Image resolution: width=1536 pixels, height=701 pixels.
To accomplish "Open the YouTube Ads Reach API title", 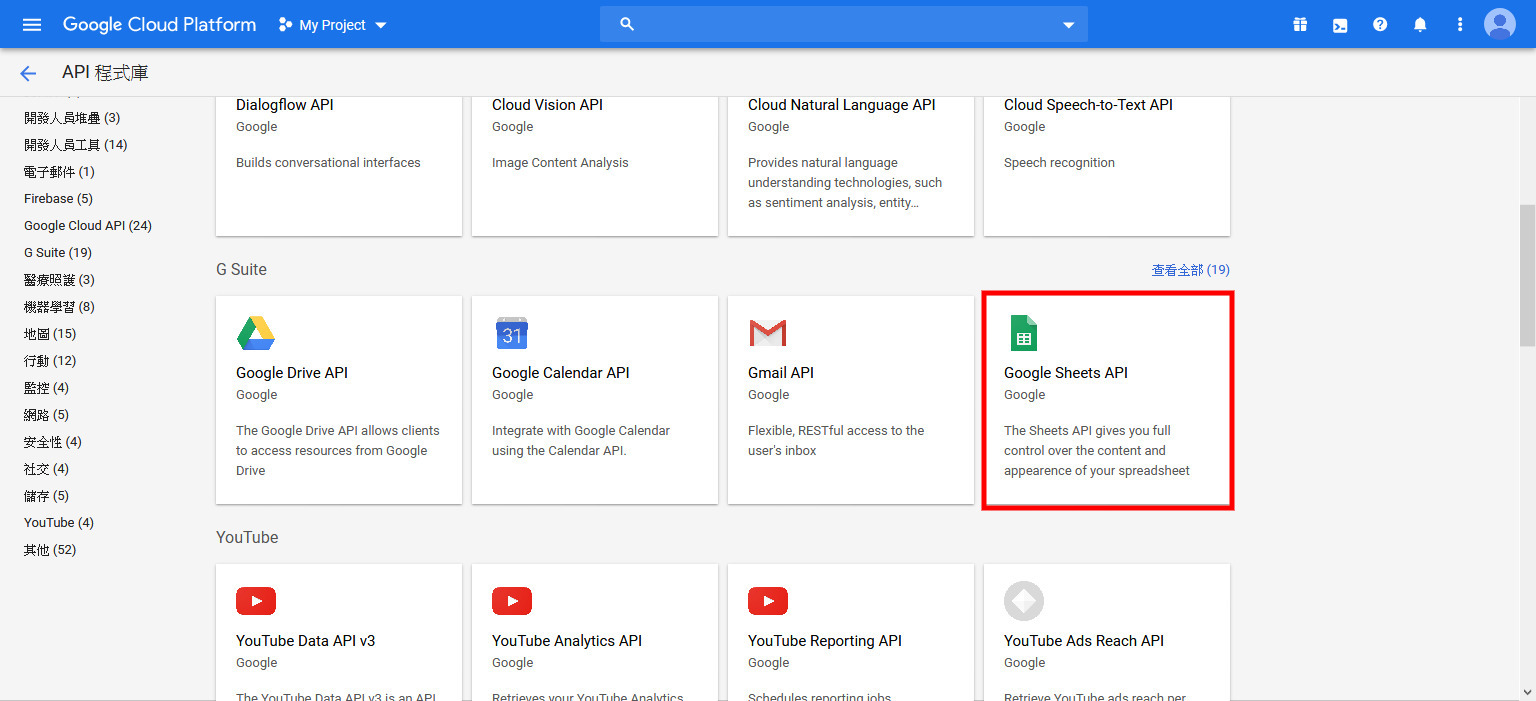I will (1084, 641).
